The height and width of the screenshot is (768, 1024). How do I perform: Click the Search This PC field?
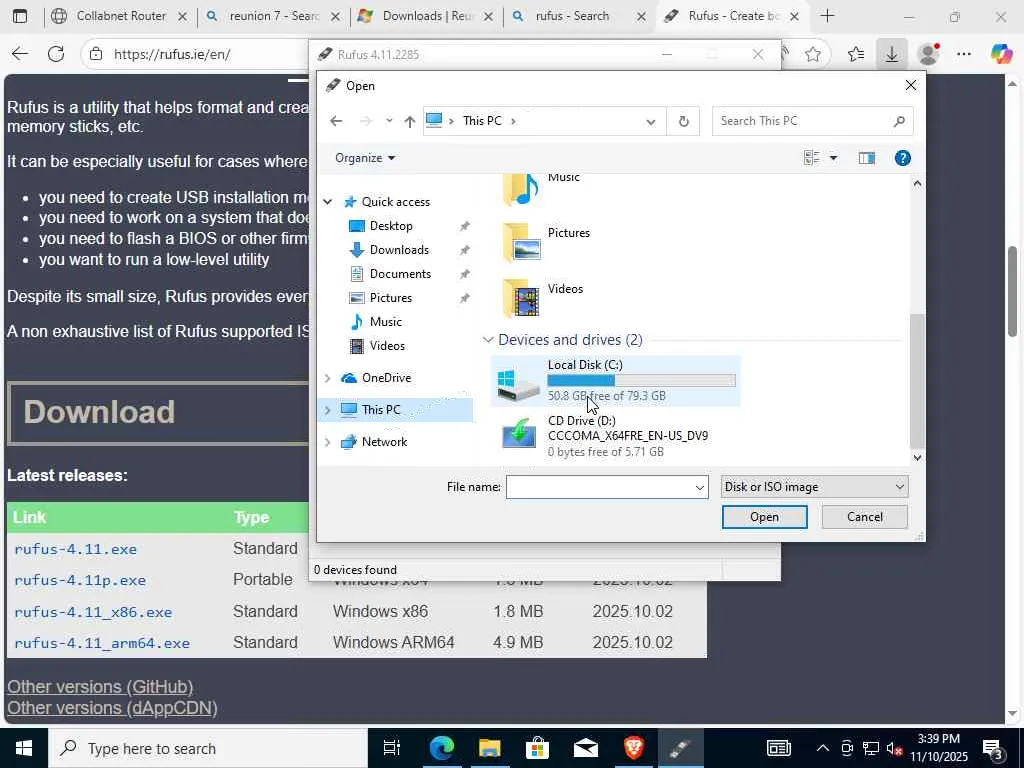click(812, 121)
